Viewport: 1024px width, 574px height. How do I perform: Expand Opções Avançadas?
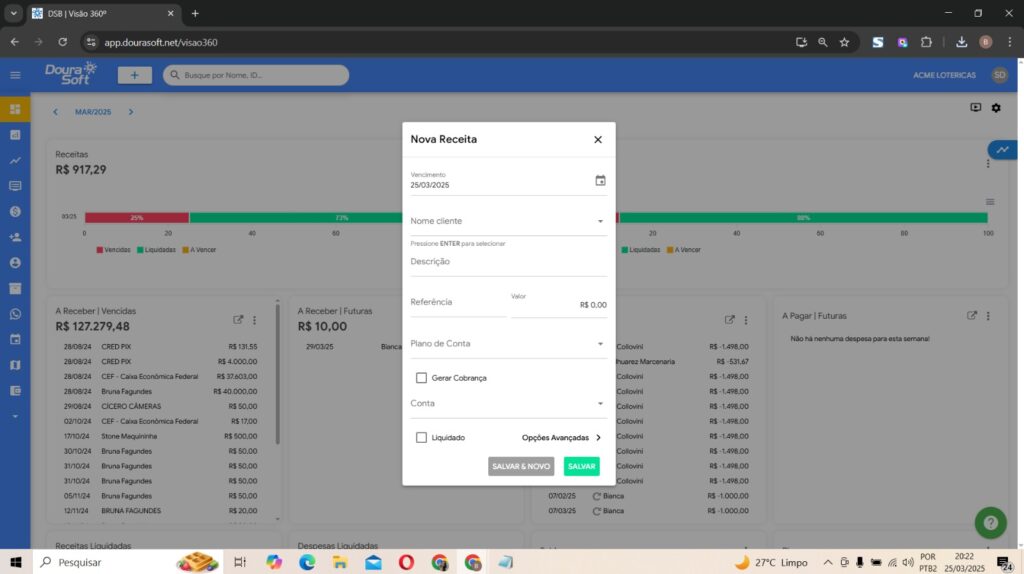click(x=561, y=437)
